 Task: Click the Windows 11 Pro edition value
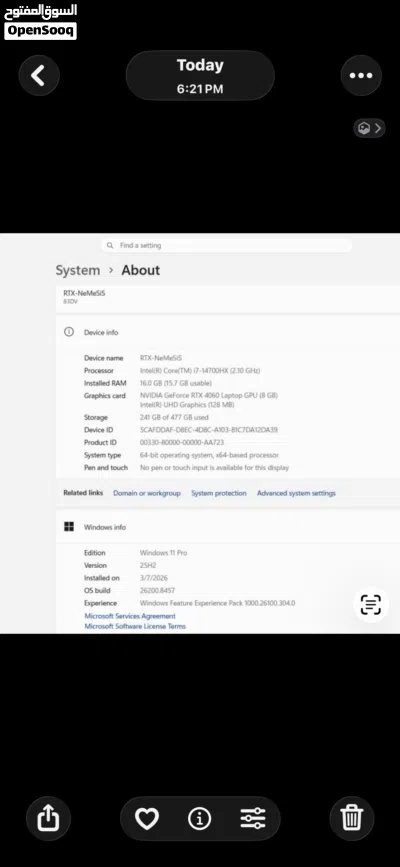163,553
